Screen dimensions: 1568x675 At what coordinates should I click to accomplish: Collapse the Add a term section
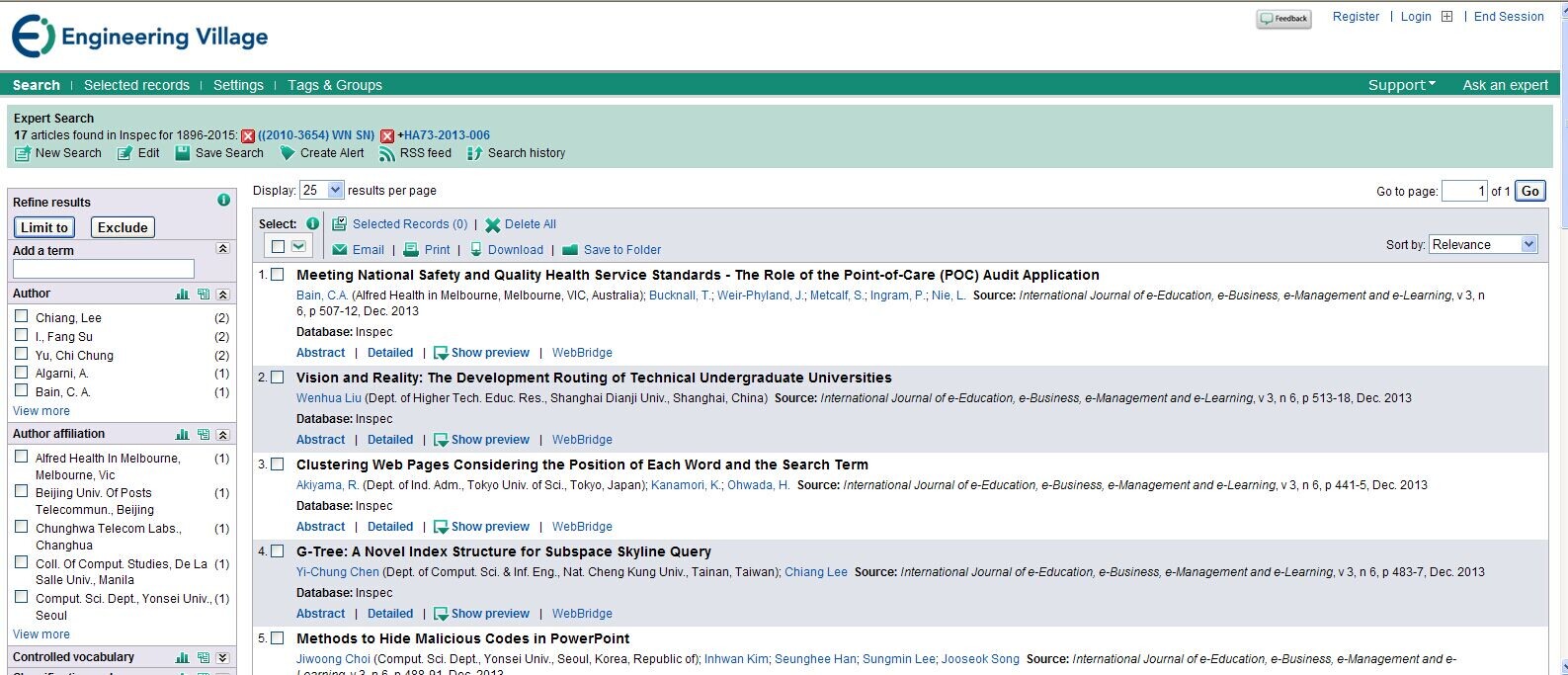pyautogui.click(x=222, y=249)
